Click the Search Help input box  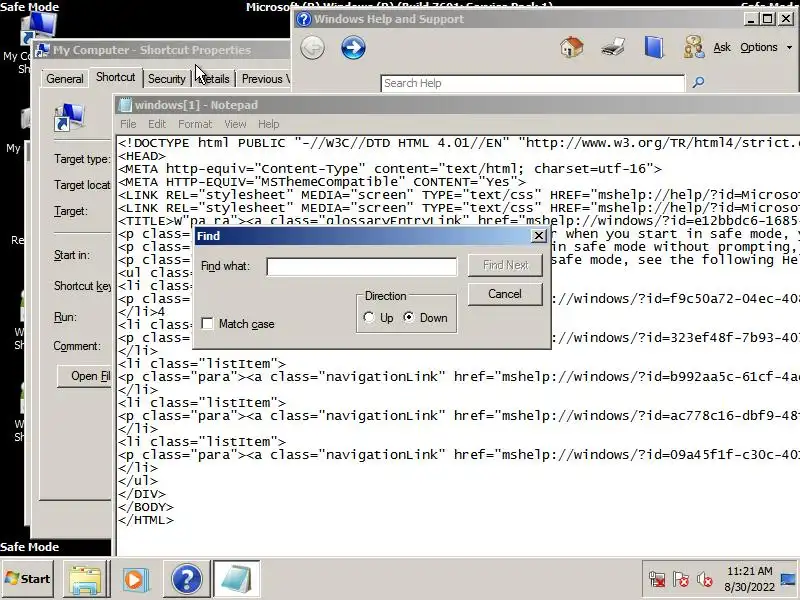(x=533, y=83)
